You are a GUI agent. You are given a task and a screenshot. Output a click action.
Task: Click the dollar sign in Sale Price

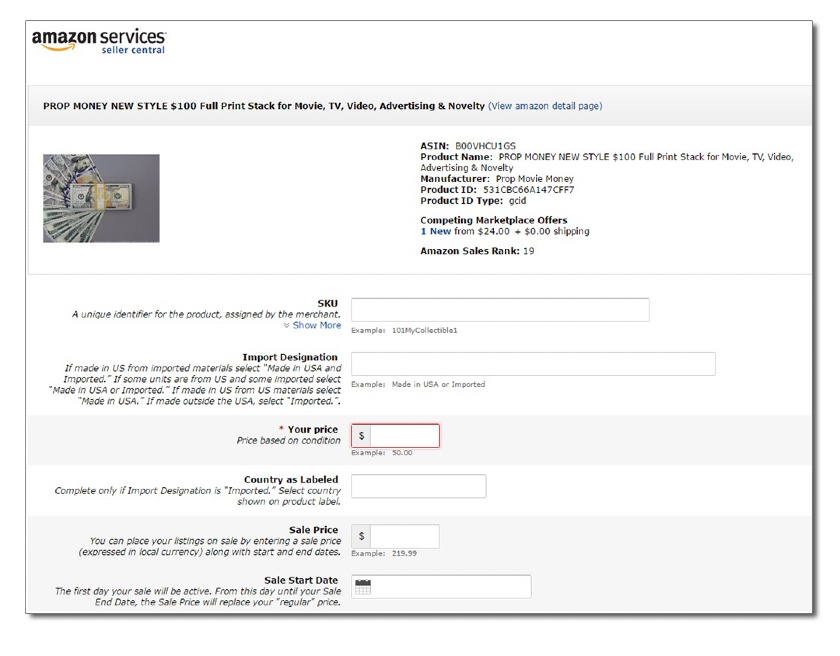point(362,536)
